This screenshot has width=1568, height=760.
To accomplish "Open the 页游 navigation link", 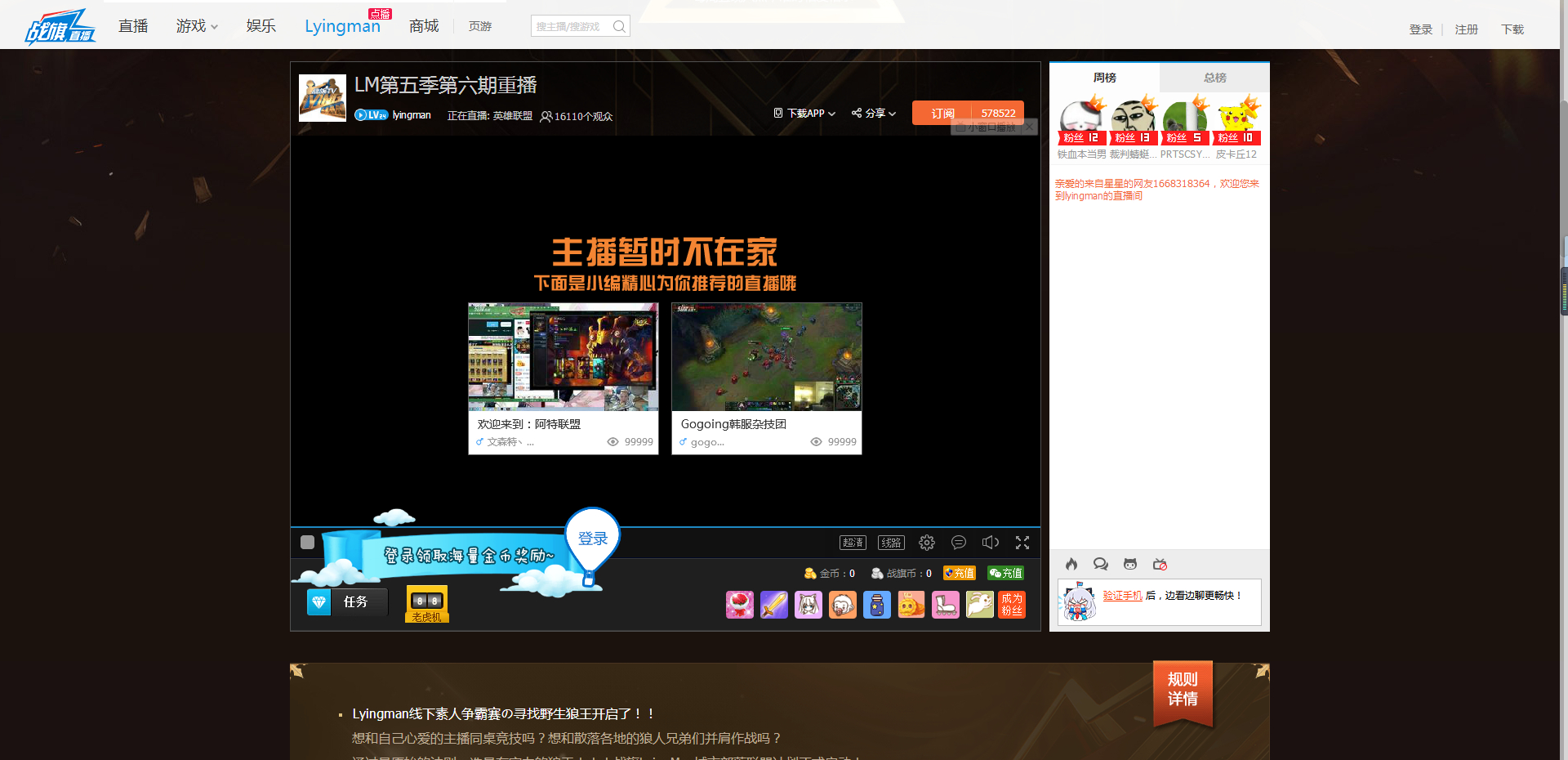I will tap(480, 27).
